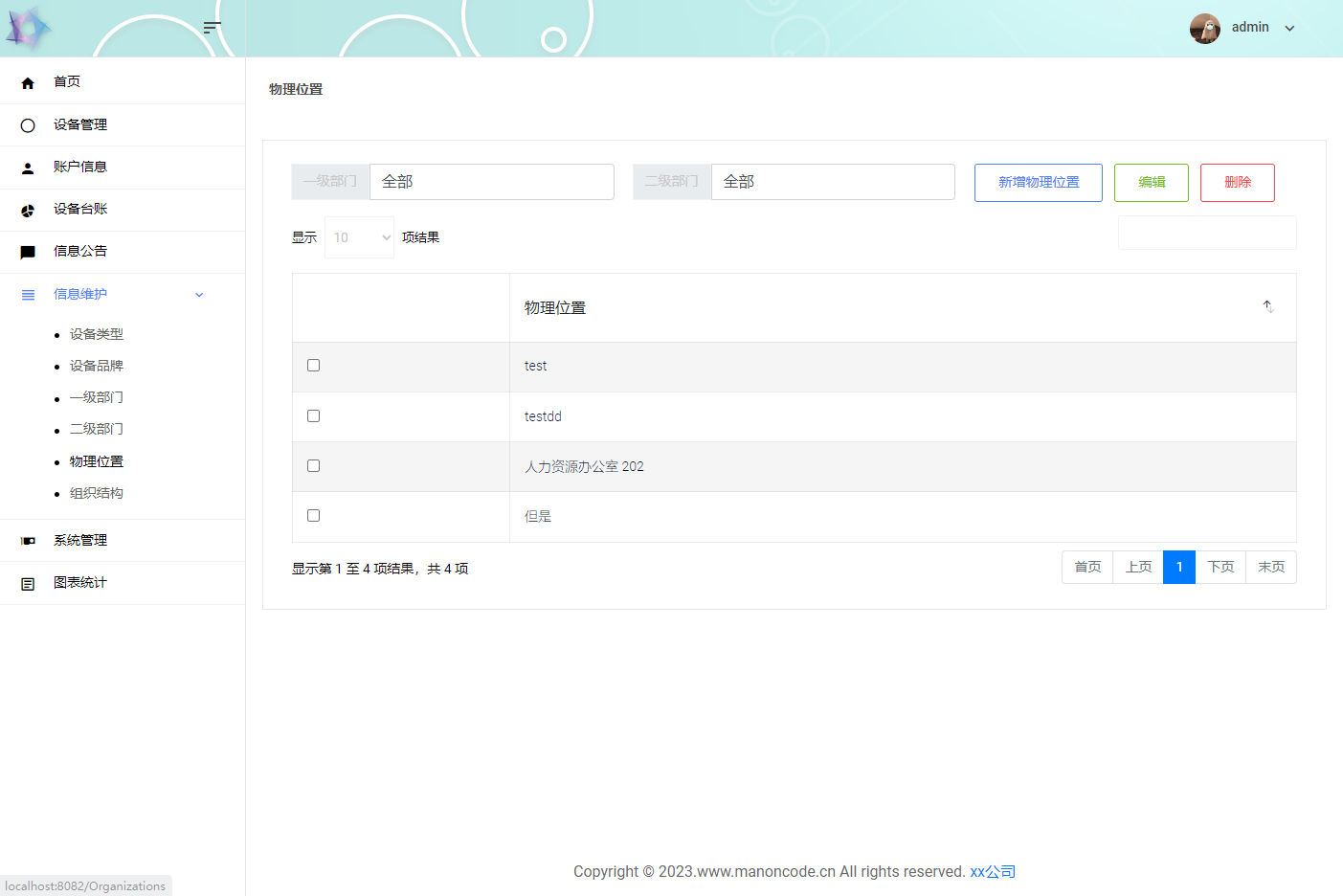Click the admin avatar picture

pos(1205,29)
